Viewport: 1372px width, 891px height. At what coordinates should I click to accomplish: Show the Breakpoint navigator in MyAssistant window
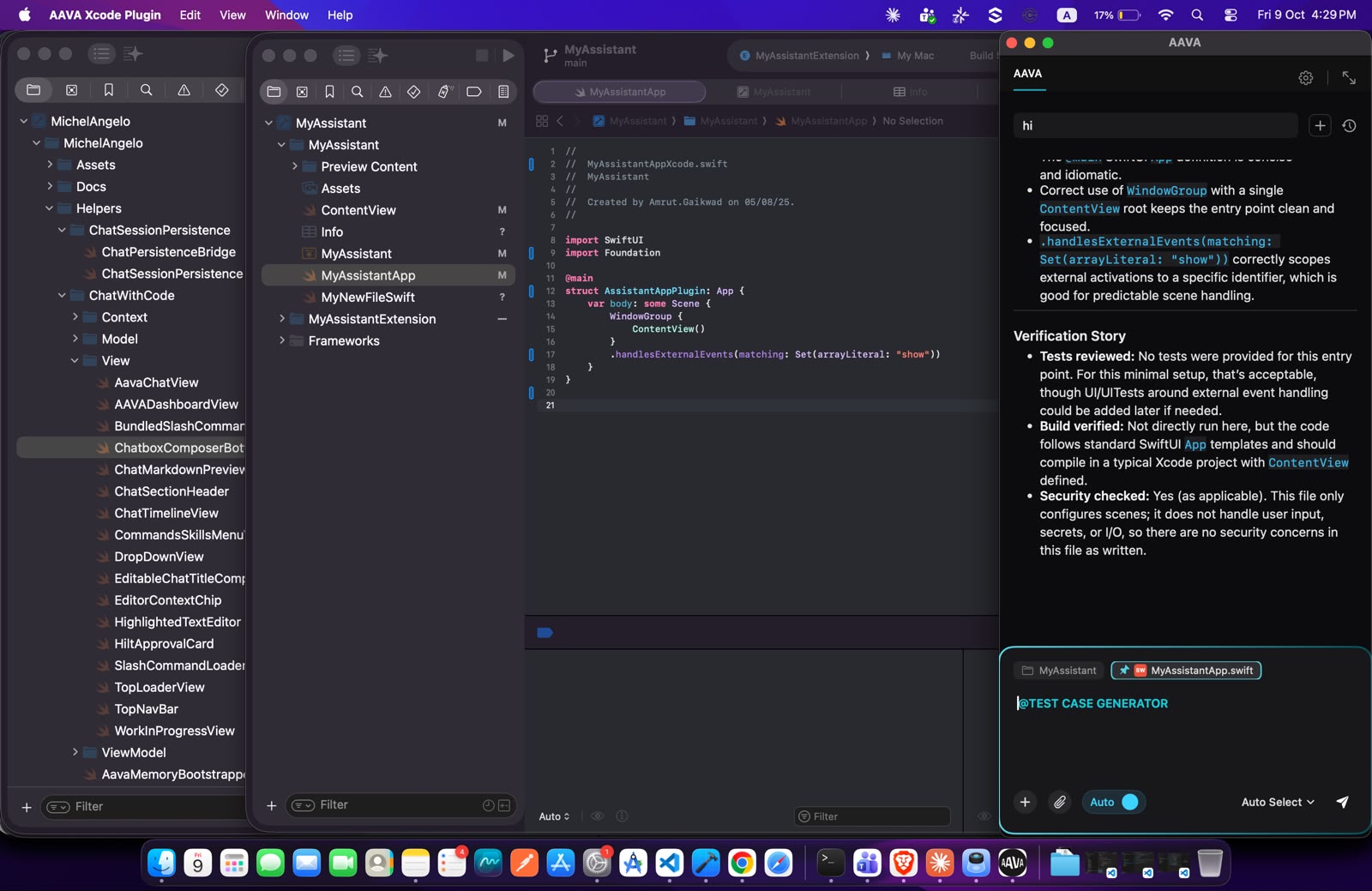tap(473, 92)
